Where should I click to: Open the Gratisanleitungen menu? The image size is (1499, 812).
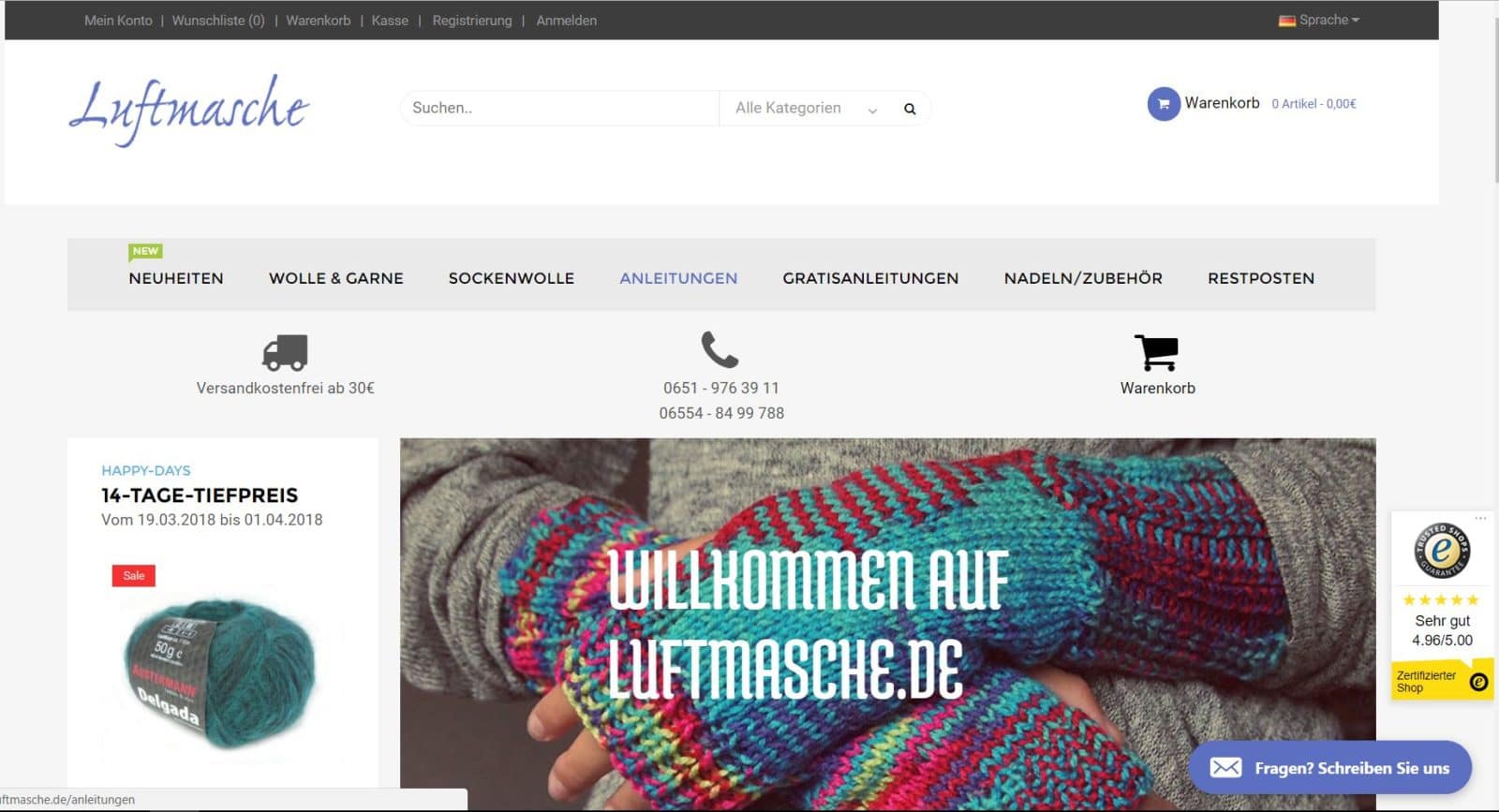(870, 278)
